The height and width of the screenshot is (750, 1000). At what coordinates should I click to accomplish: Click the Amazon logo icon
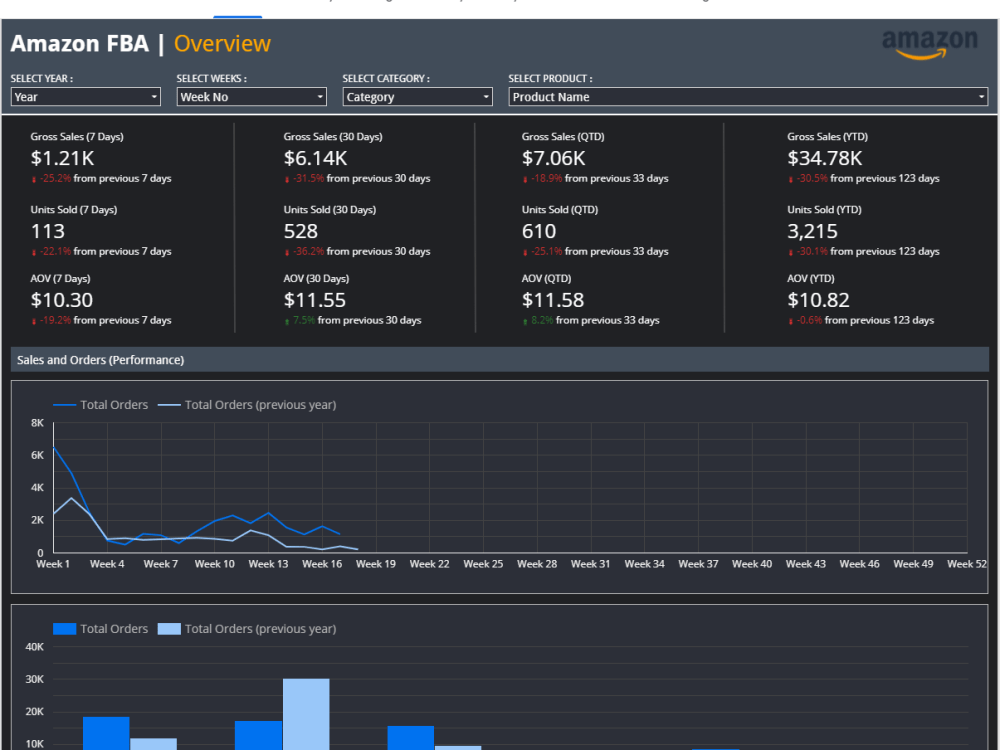point(929,45)
